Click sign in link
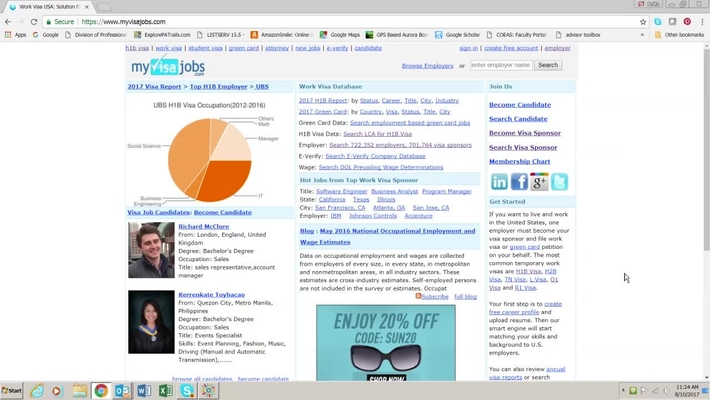This screenshot has height=400, width=710. coord(468,48)
